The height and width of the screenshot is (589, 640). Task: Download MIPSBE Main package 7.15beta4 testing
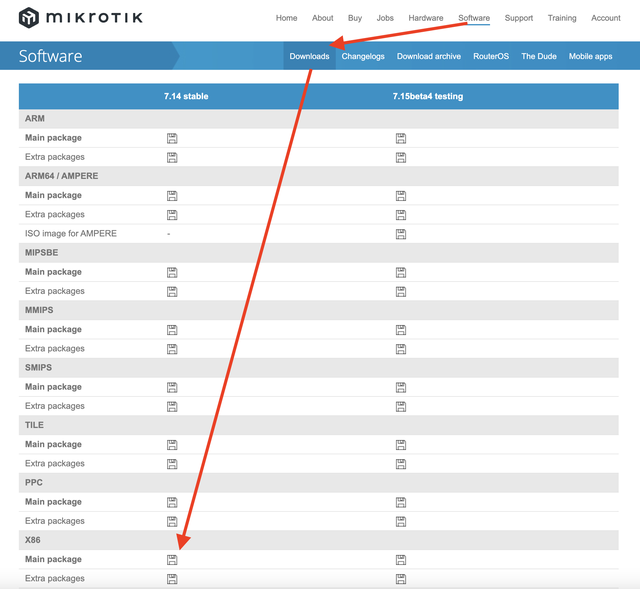(401, 273)
